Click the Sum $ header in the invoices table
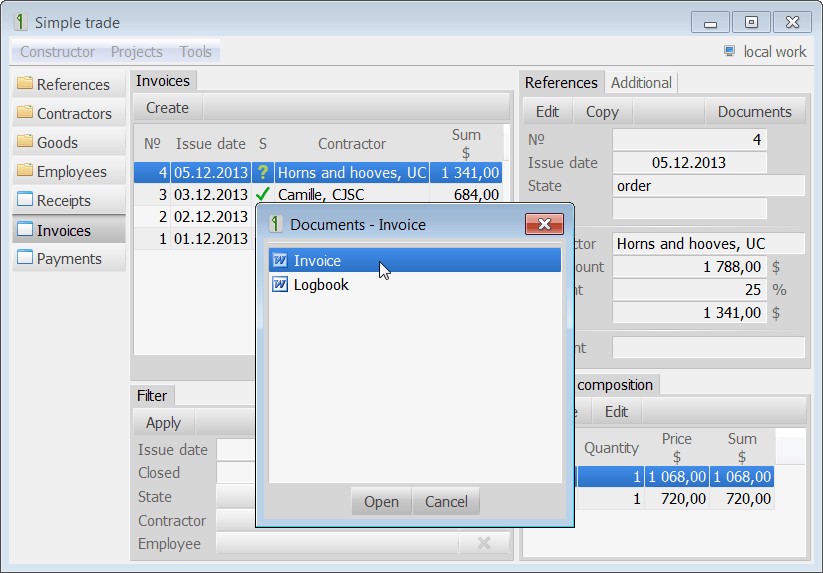 (466, 143)
